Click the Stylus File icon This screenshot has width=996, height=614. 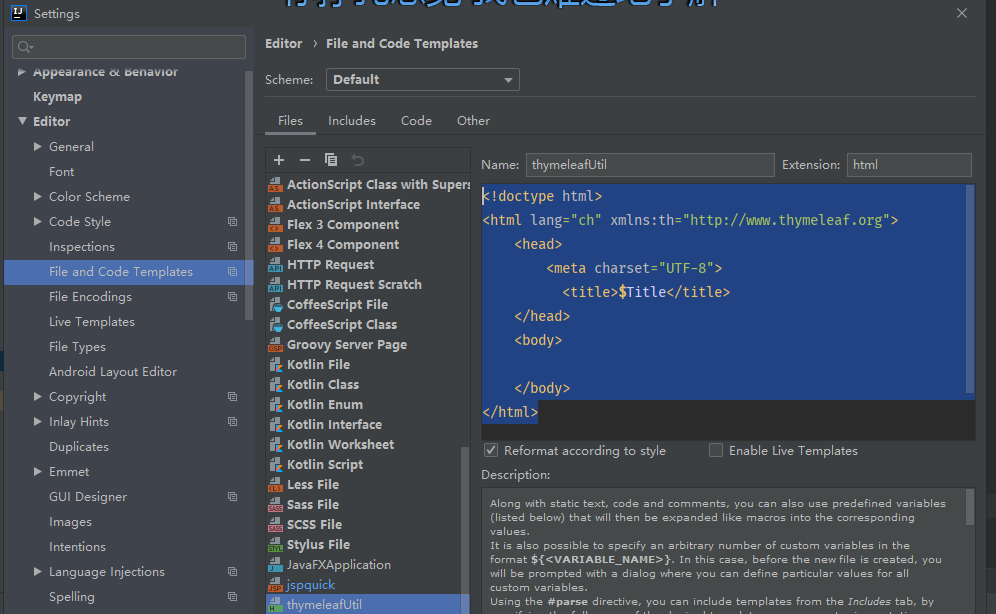tap(275, 545)
